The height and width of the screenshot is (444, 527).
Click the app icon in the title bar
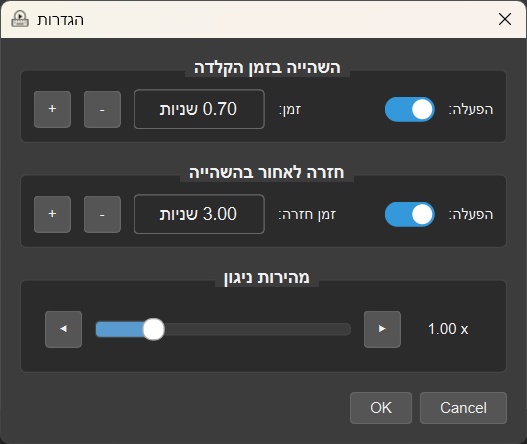coord(20,18)
